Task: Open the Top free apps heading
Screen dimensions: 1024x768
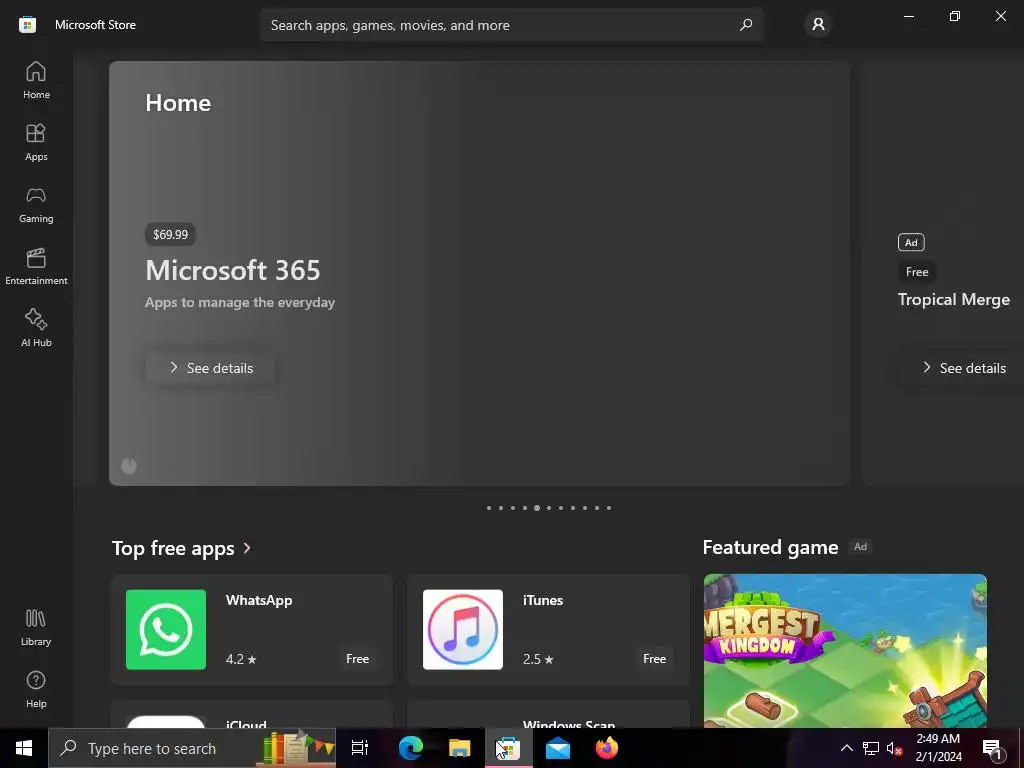Action: [173, 548]
